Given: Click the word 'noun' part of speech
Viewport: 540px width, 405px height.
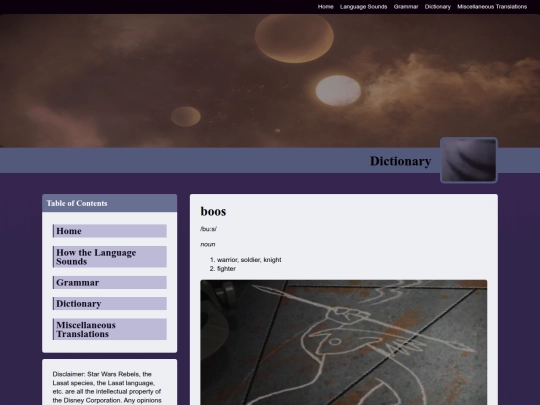Looking at the screenshot, I should tap(208, 245).
